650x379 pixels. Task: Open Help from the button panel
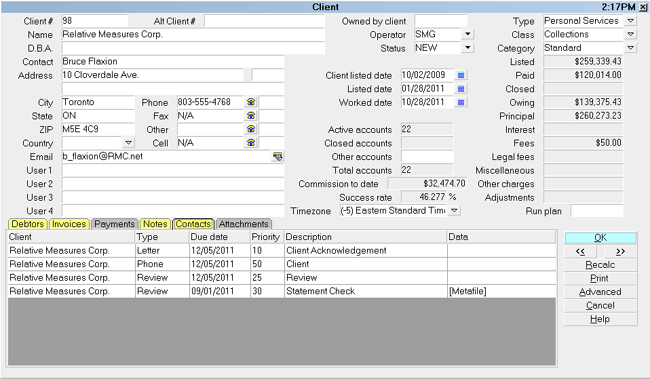click(600, 319)
